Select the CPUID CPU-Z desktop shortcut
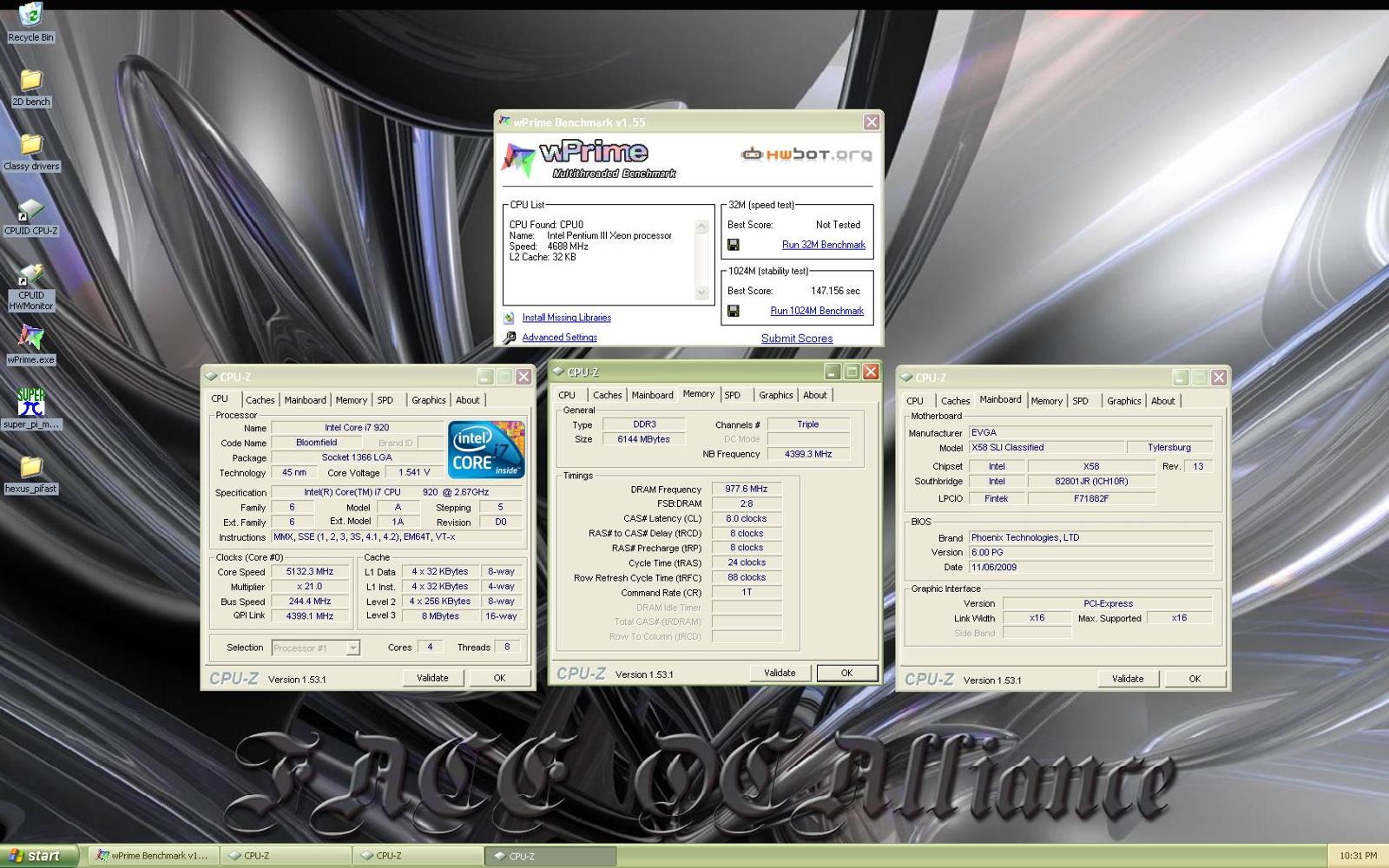The width and height of the screenshot is (1389, 868). [x=30, y=217]
